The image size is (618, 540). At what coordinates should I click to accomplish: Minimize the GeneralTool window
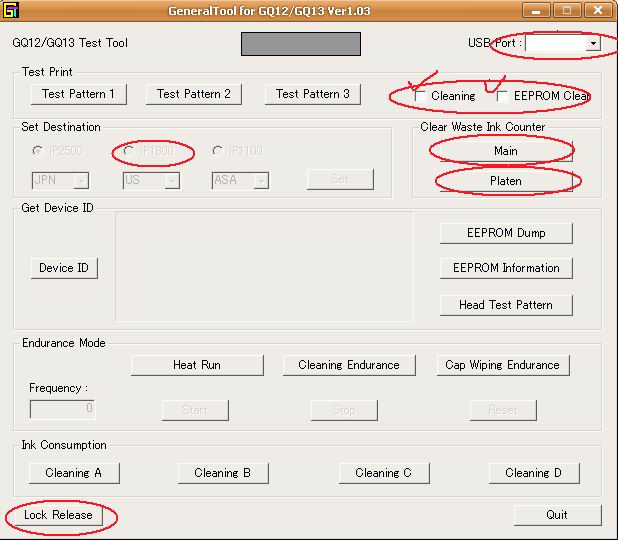click(536, 10)
